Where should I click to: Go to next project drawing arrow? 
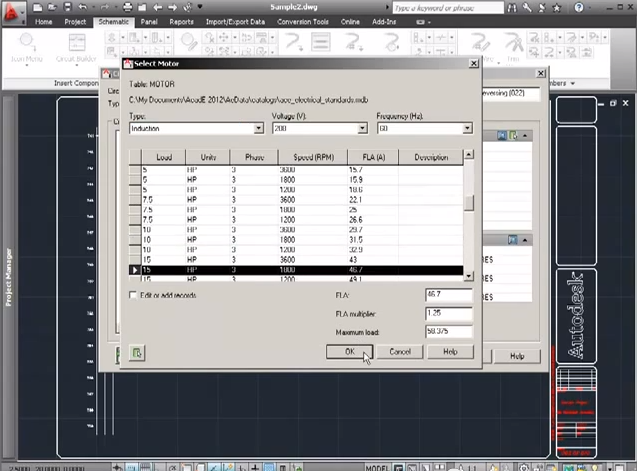tap(172, 7)
